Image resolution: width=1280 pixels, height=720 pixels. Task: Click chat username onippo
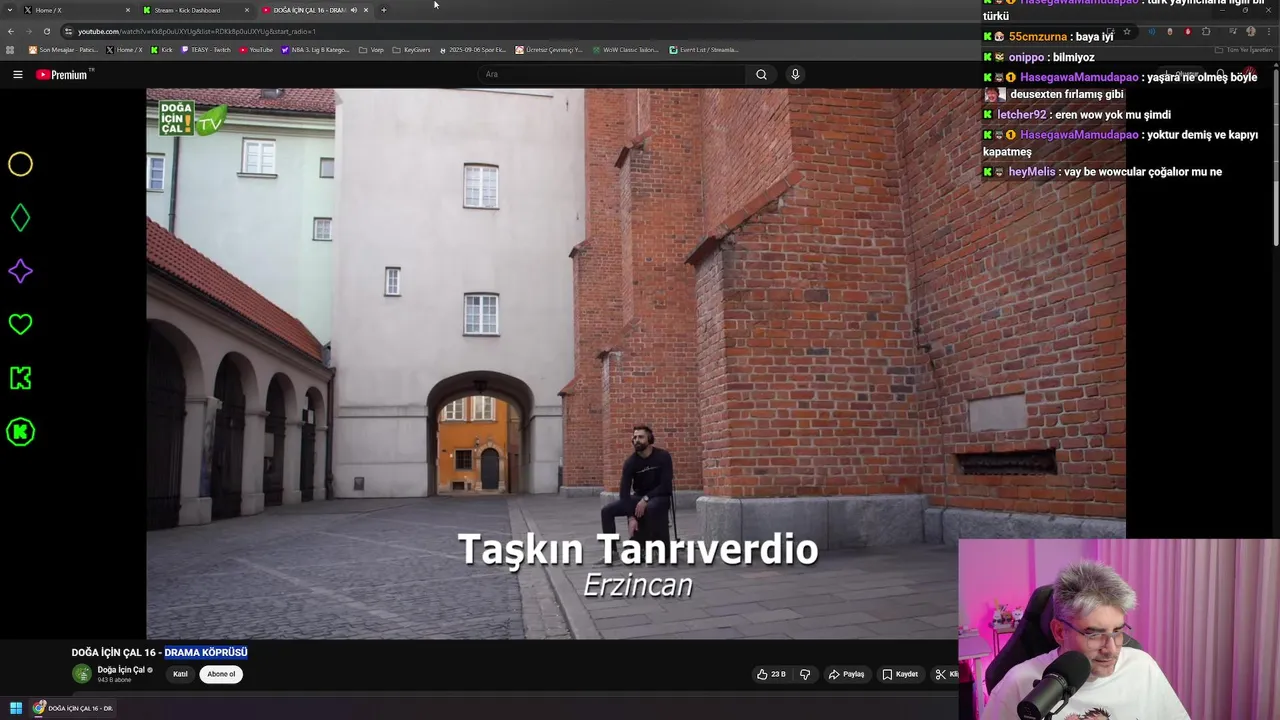coord(1026,58)
